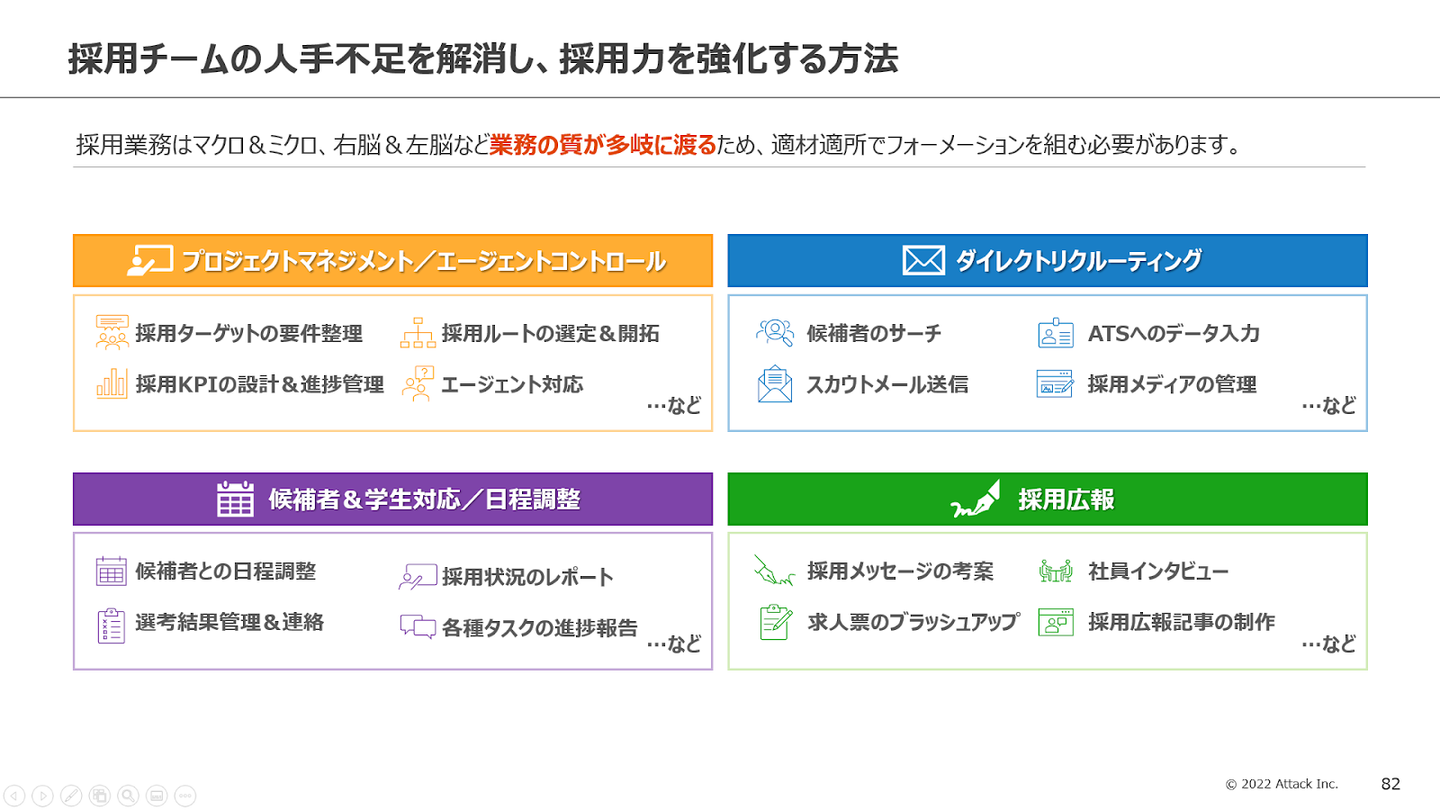This screenshot has height=810, width=1440.
Task: Click the mail icon beside スカウトメール送信
Action: tap(774, 384)
